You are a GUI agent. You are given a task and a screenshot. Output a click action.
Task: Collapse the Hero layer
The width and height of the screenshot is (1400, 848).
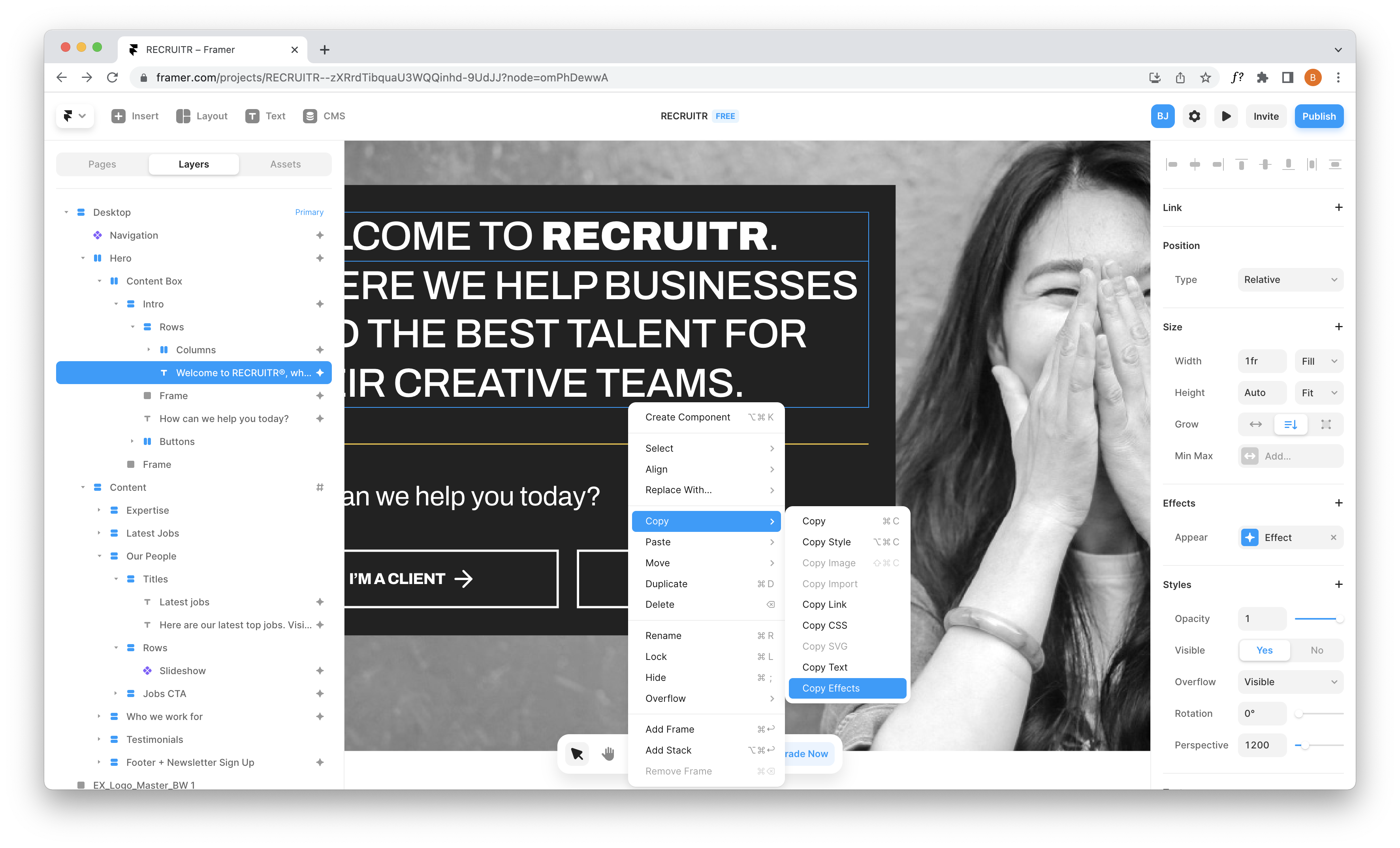pyautogui.click(x=83, y=258)
